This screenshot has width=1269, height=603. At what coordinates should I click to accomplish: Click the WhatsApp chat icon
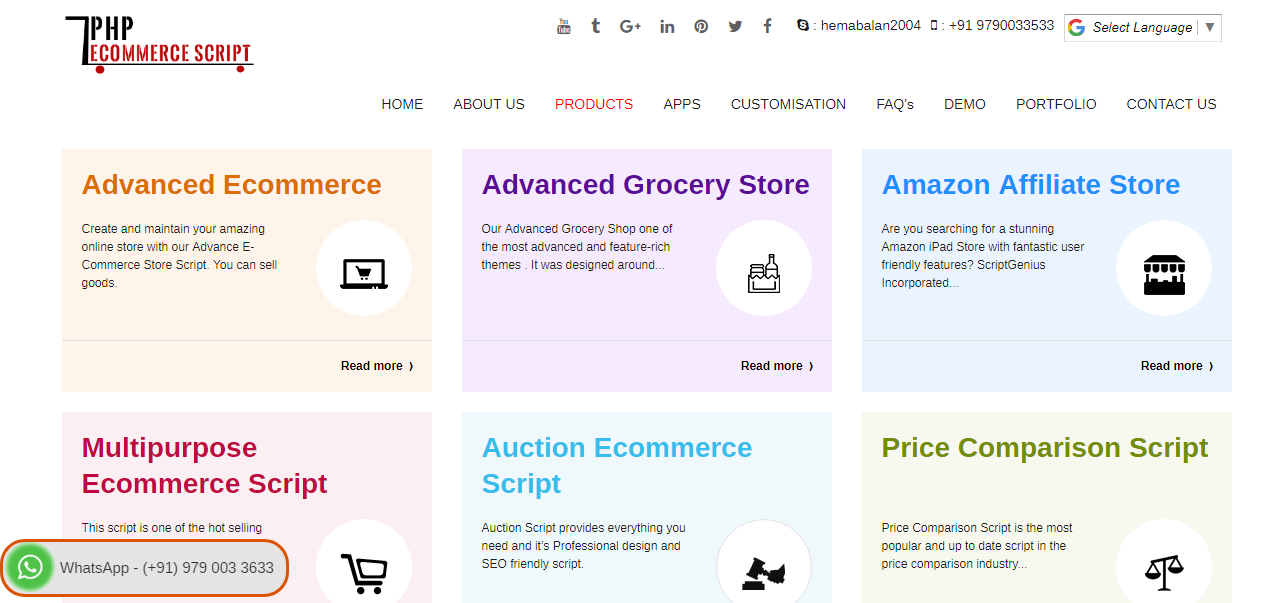tap(29, 567)
